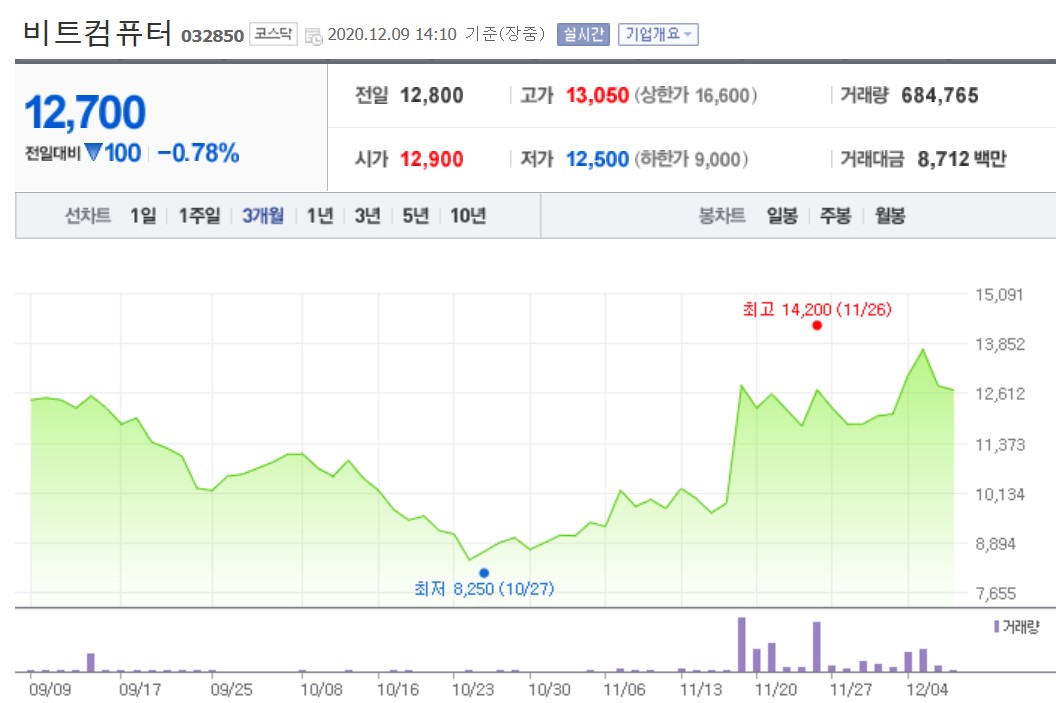Click the current price 12,700
This screenshot has width=1056, height=703.
tap(85, 112)
